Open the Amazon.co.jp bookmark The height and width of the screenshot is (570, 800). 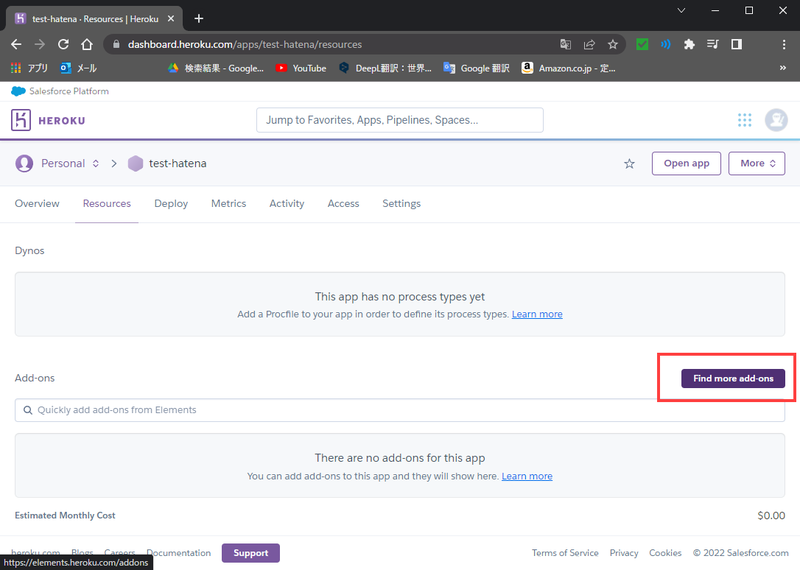point(568,68)
